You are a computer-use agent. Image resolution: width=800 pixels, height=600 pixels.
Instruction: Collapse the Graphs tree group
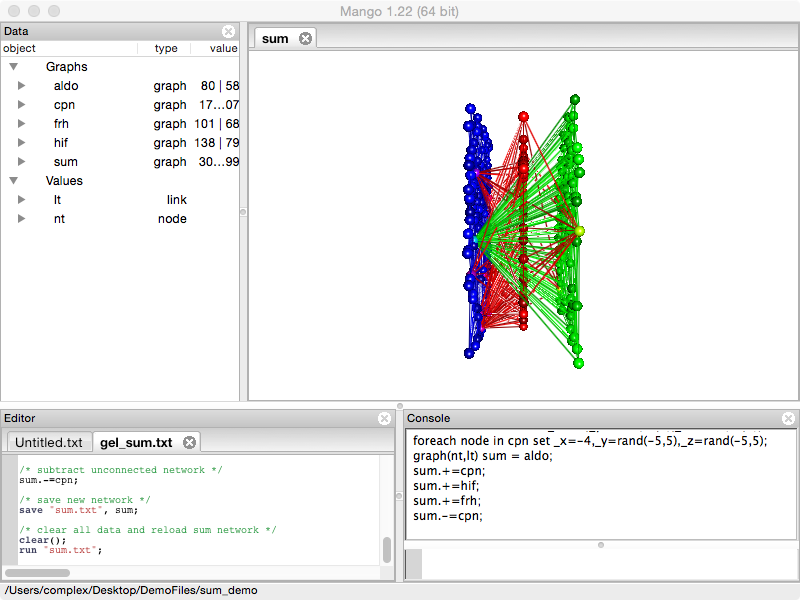[13, 67]
